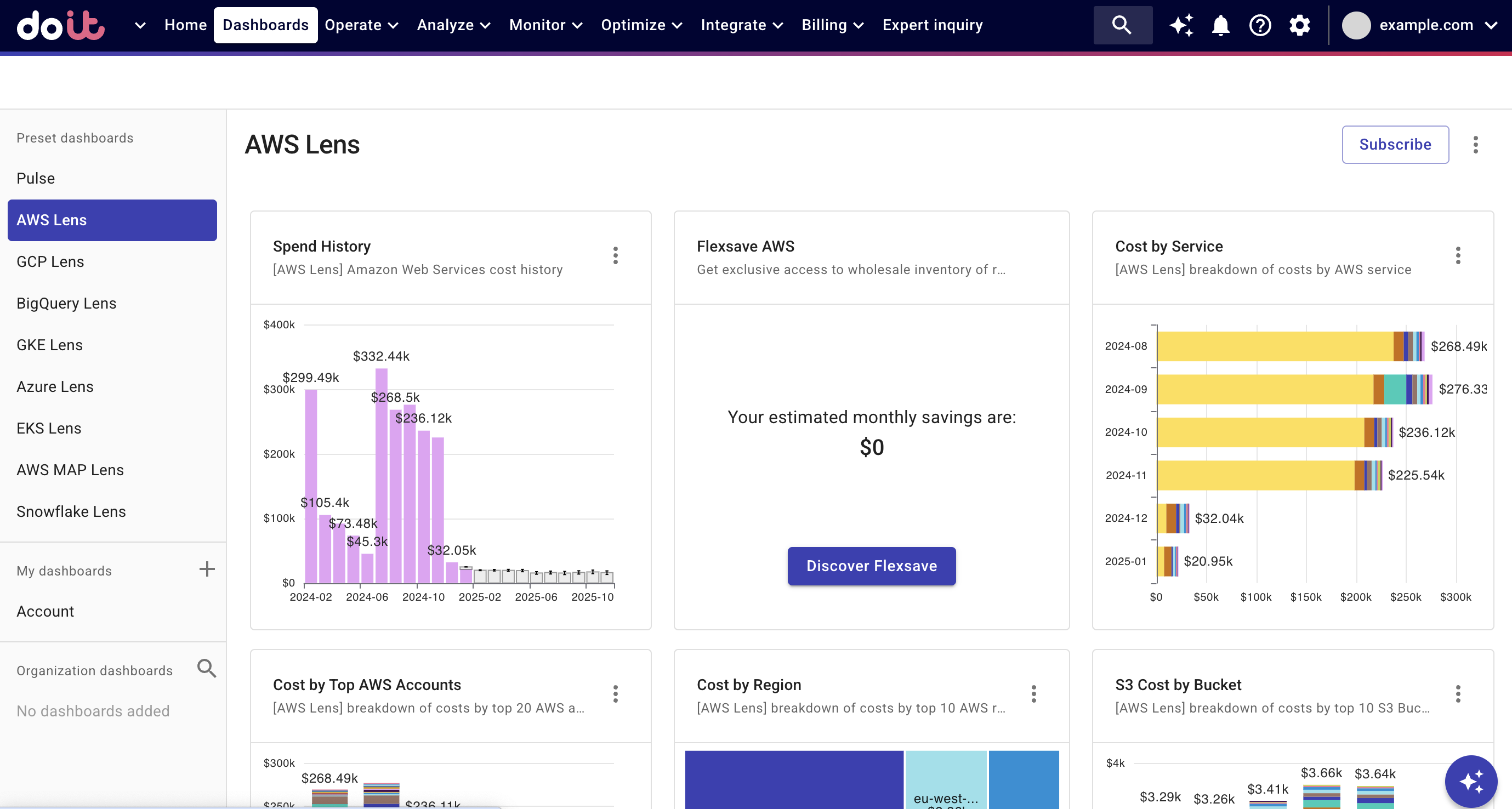This screenshot has height=809, width=1512.
Task: Expand the Integrate menu
Action: [741, 25]
